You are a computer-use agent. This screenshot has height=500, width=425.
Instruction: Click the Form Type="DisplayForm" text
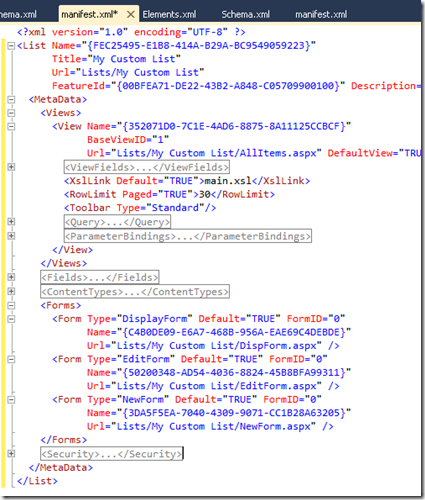(x=122, y=319)
